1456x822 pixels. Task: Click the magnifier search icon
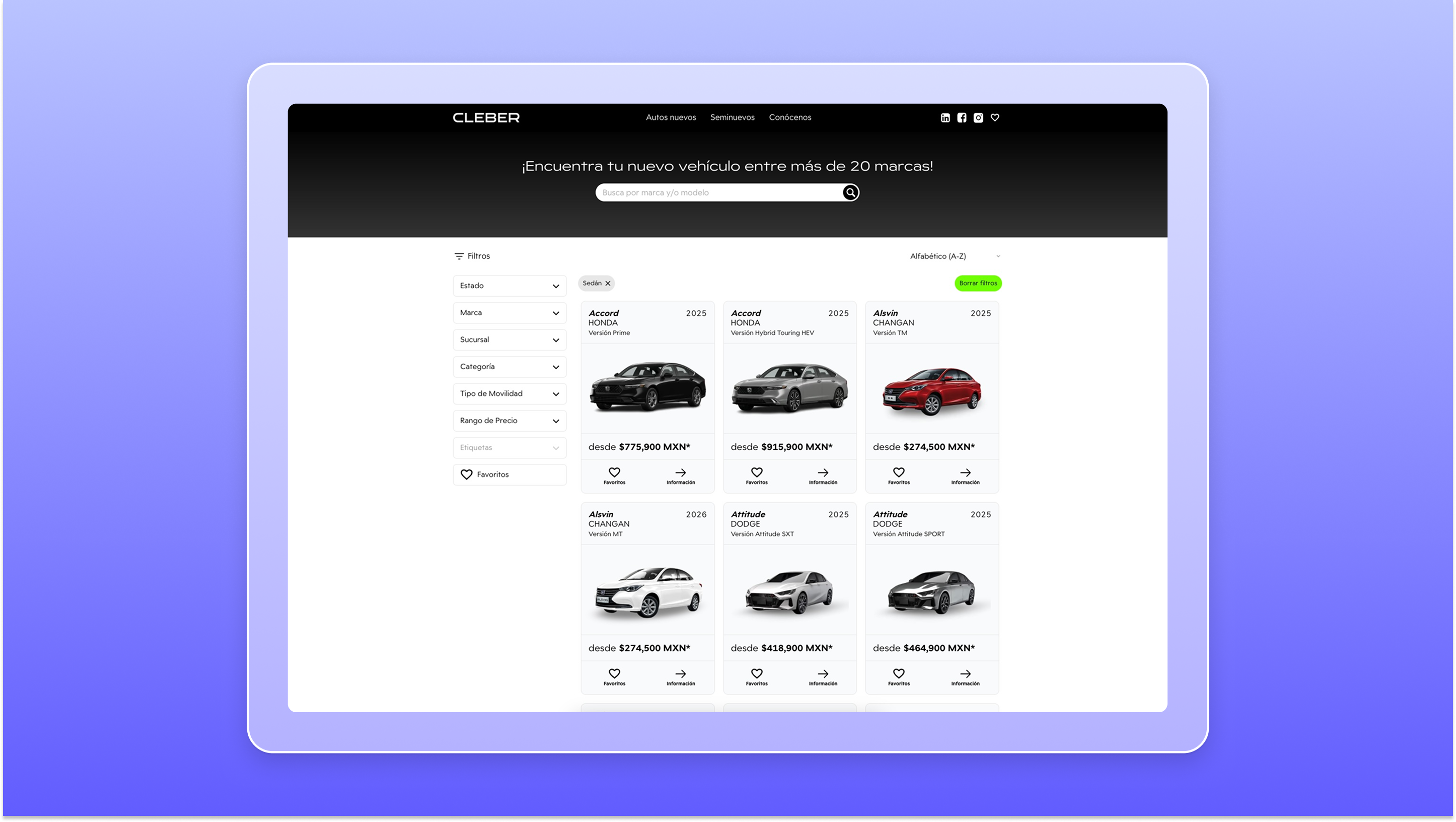850,193
